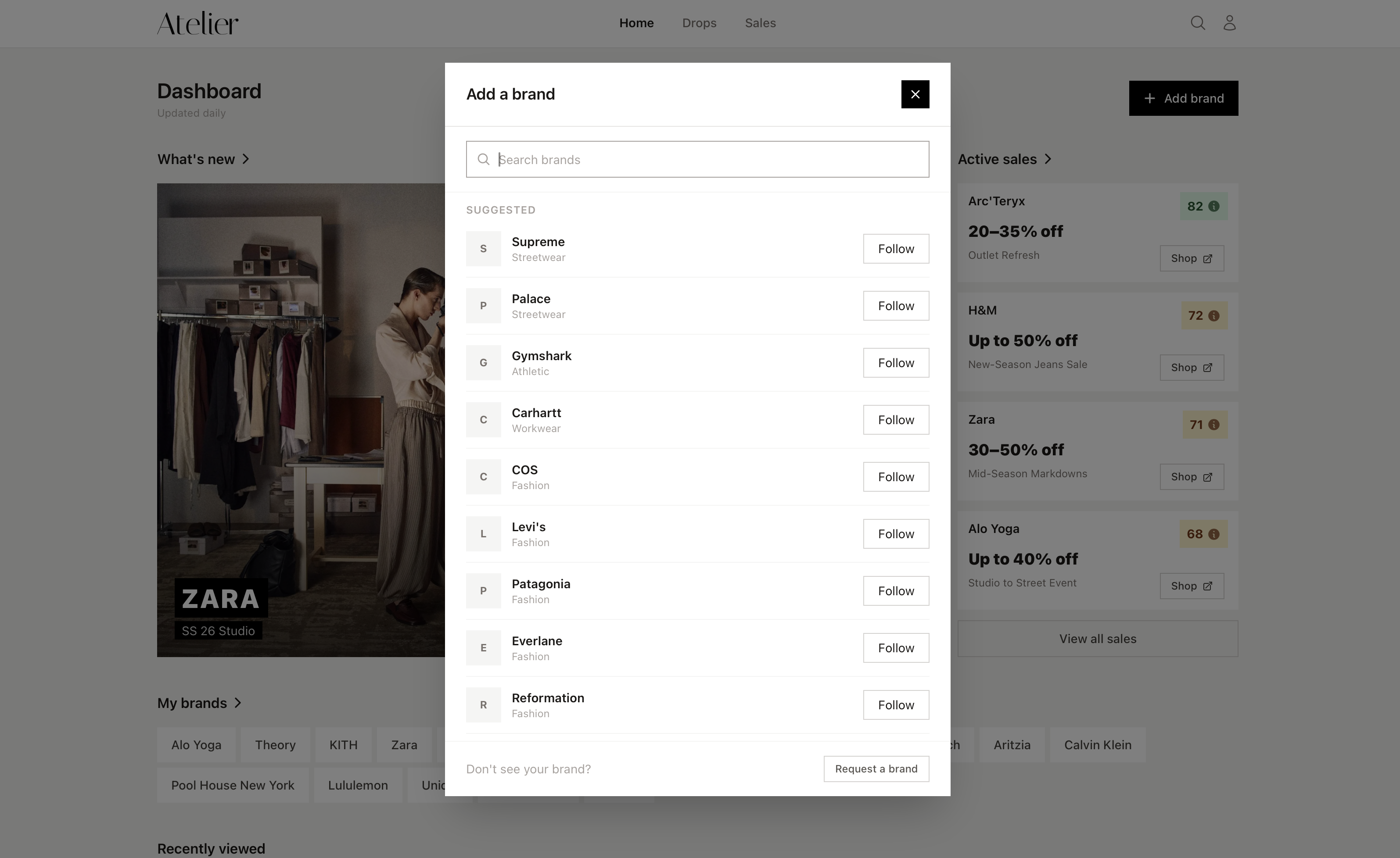Click the 82 score badge on Arc'Teryx

[x=1203, y=207]
